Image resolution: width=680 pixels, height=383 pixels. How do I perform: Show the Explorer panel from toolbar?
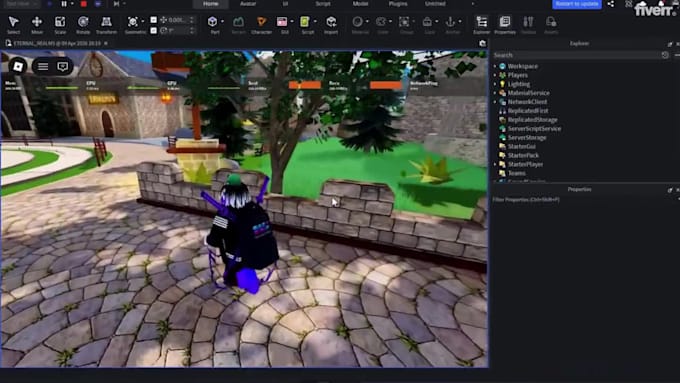[x=481, y=24]
